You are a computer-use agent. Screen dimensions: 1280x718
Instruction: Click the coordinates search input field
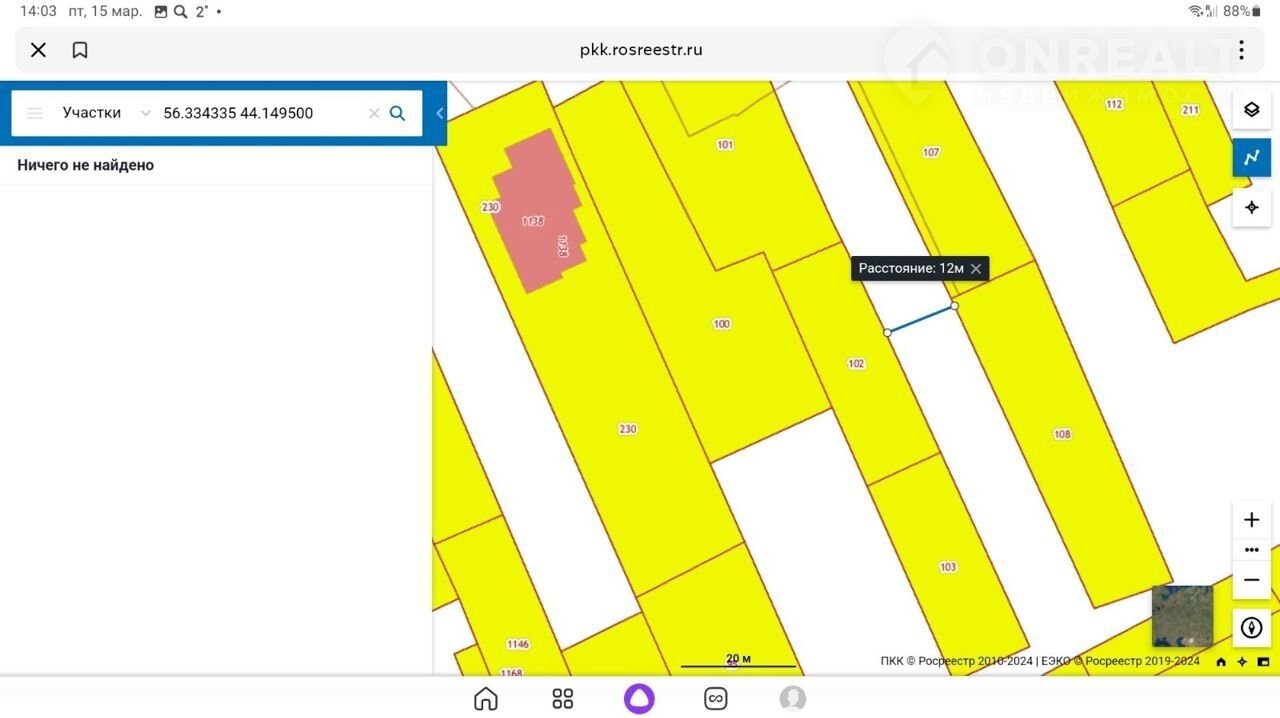point(260,113)
